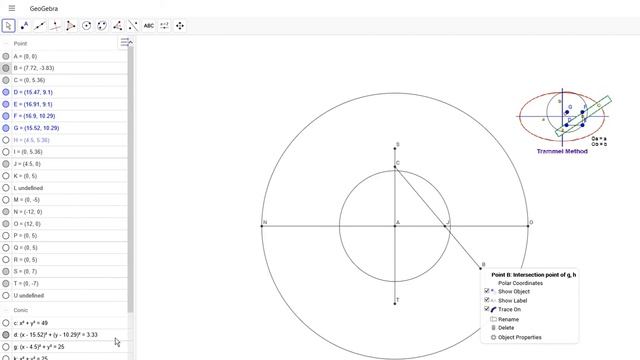Select the Move Graphics View tool
This screenshot has width=640, height=360.
pyautogui.click(x=180, y=26)
